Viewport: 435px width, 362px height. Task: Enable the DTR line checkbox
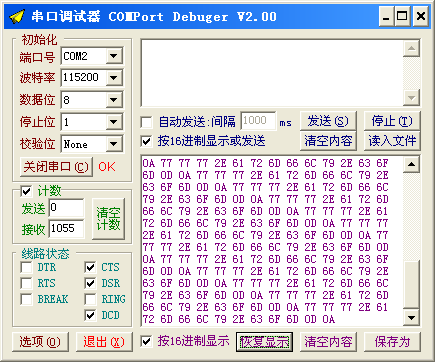[x=26, y=267]
